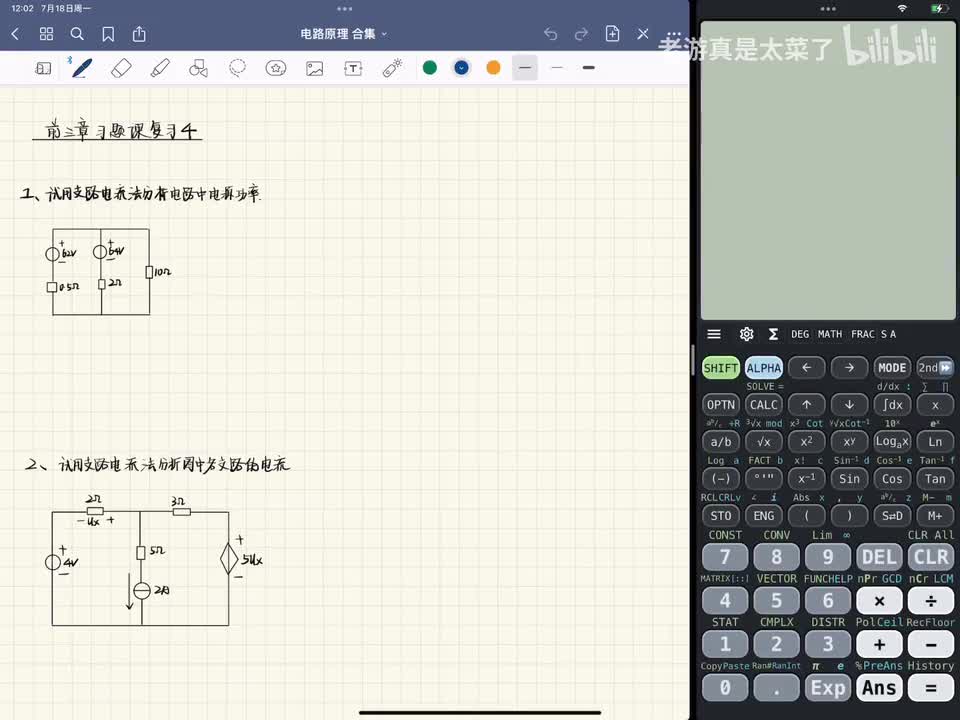Choose the orange pen color
The image size is (960, 720).
[x=493, y=67]
